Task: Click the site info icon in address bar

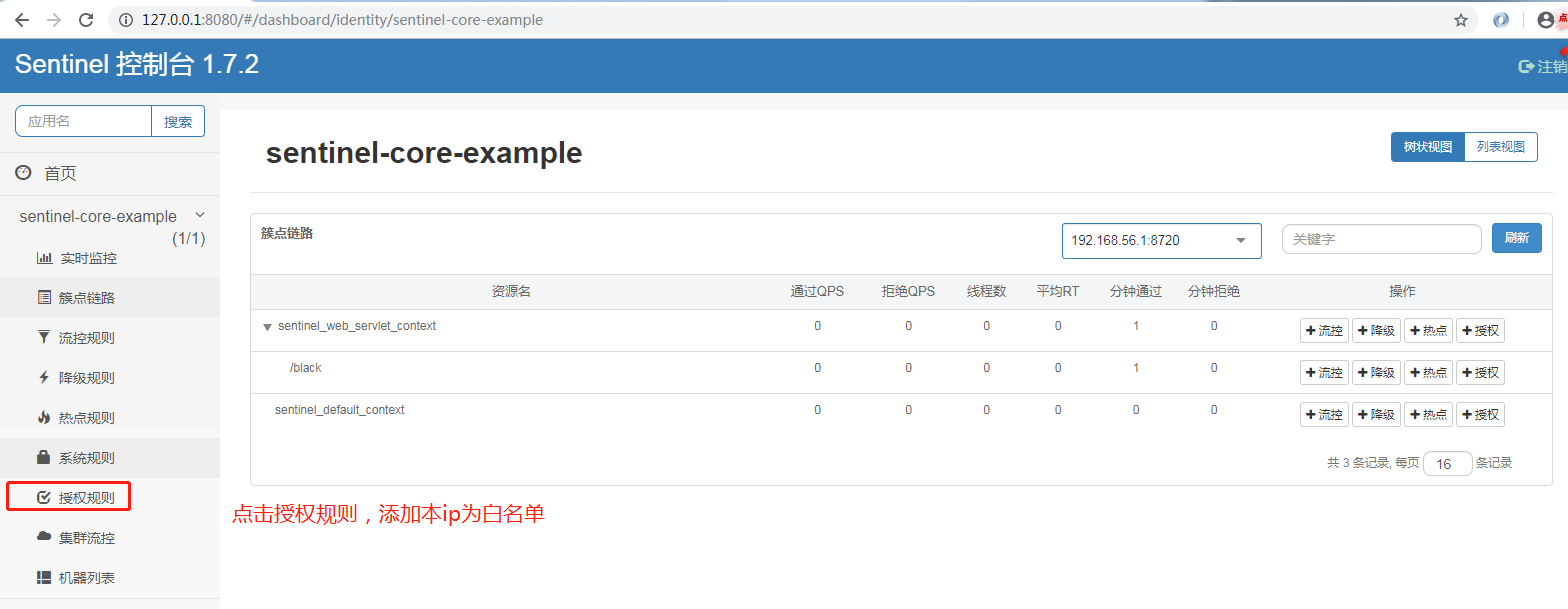Action: 126,20
